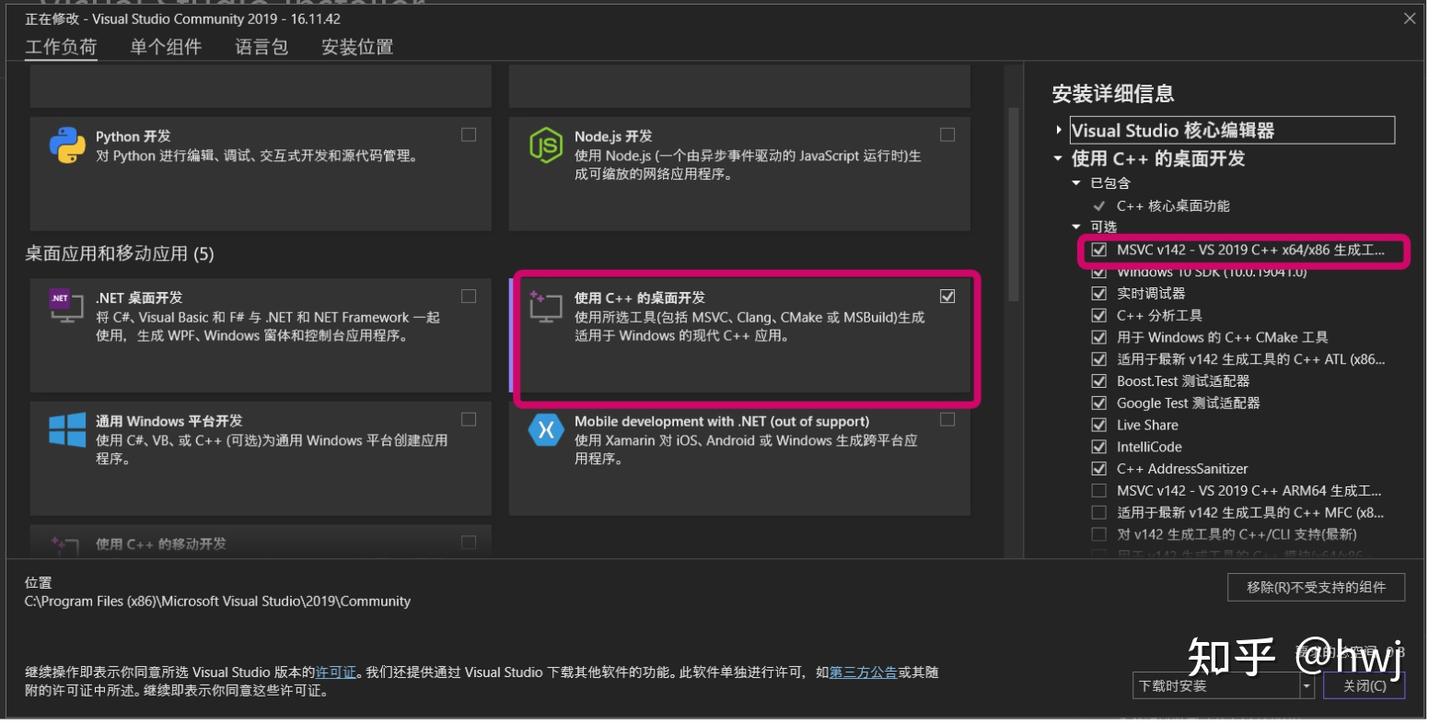Click the Python development workload icon
Viewport: 1440px width, 725px height.
(x=67, y=146)
